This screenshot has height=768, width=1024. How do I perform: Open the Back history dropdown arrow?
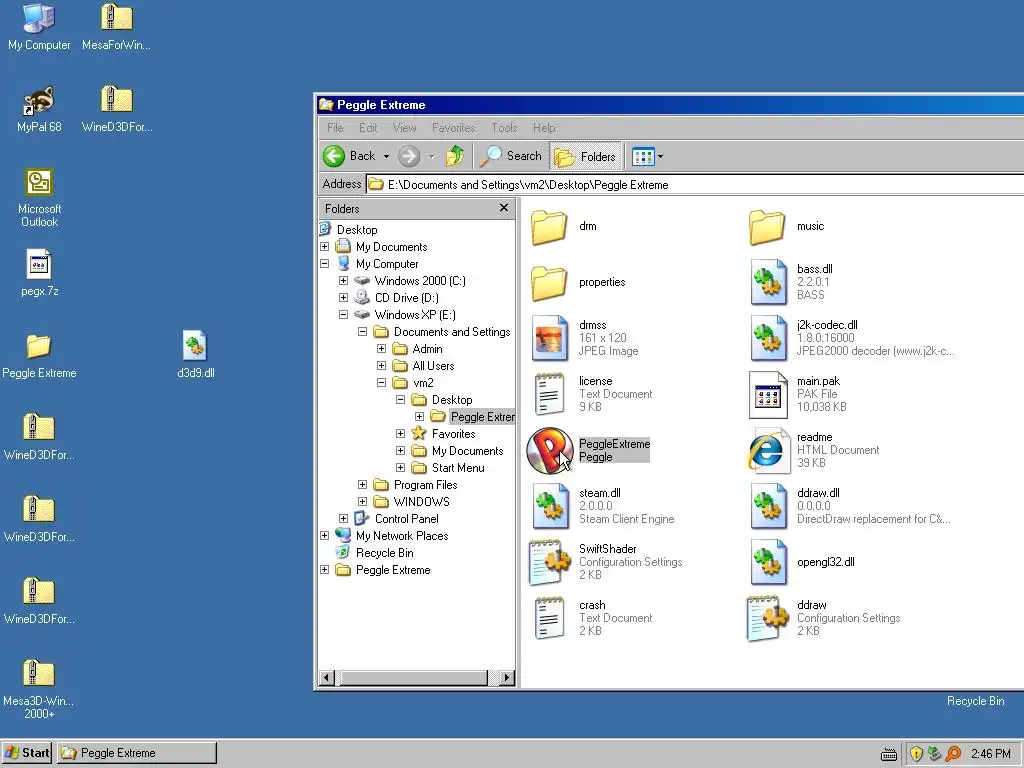386,157
